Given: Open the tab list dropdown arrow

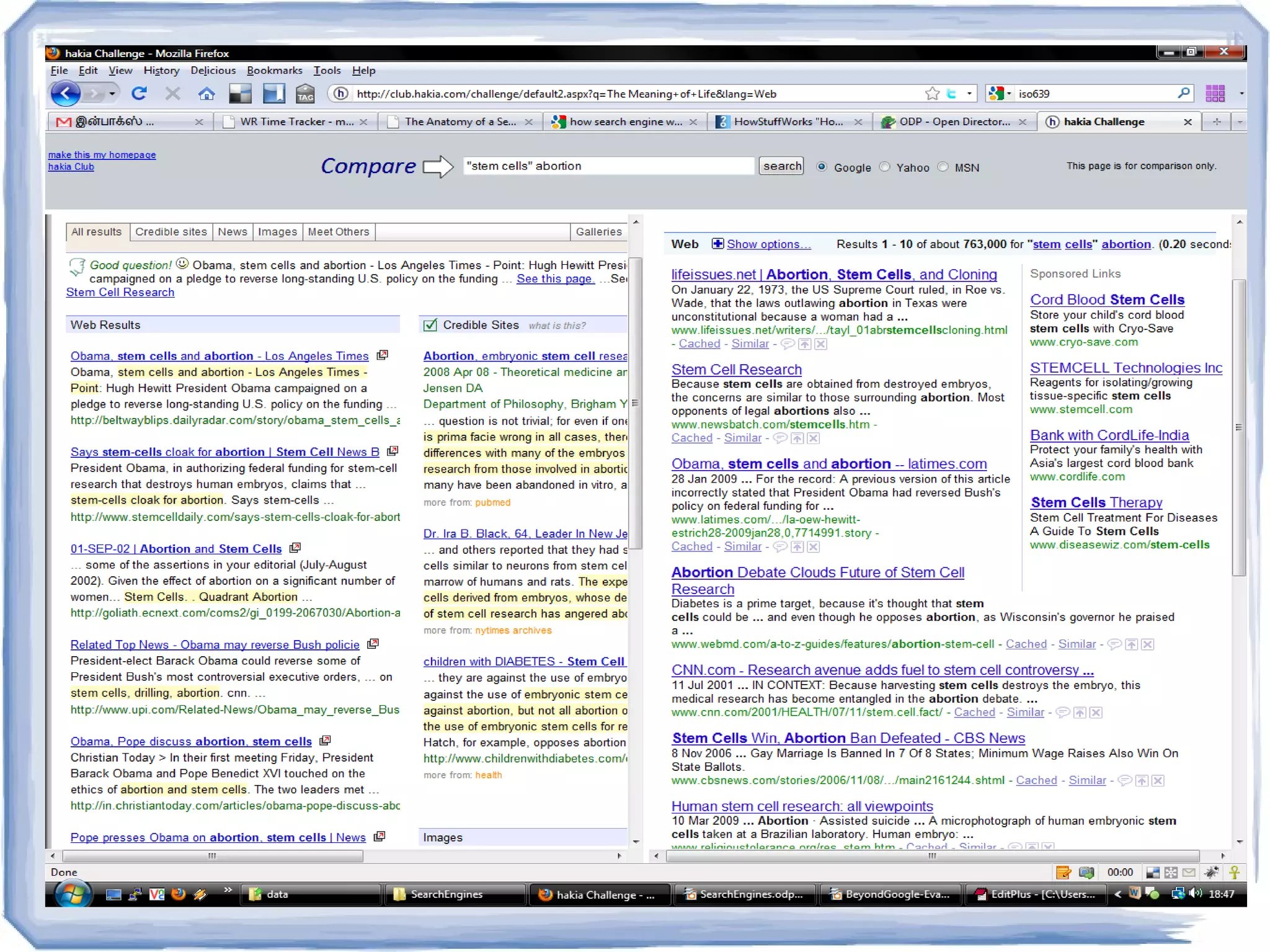Looking at the screenshot, I should pyautogui.click(x=1240, y=122).
